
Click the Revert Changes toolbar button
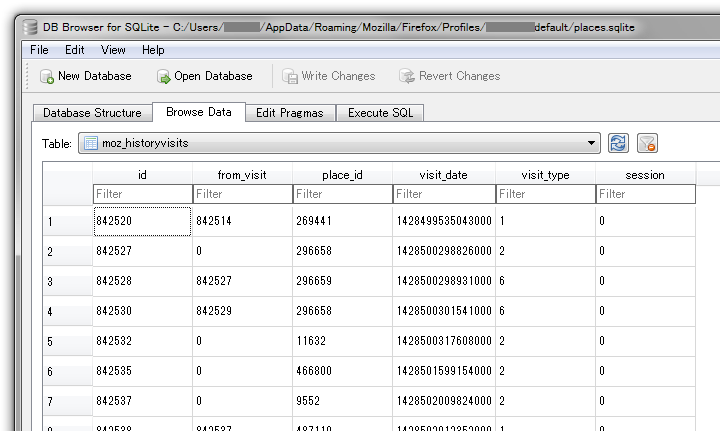click(x=450, y=76)
